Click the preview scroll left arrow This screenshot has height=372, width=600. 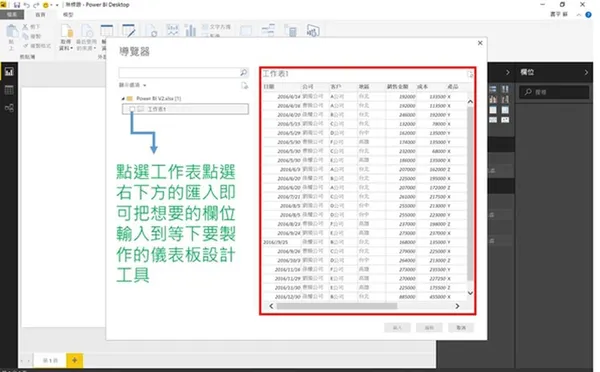point(271,306)
